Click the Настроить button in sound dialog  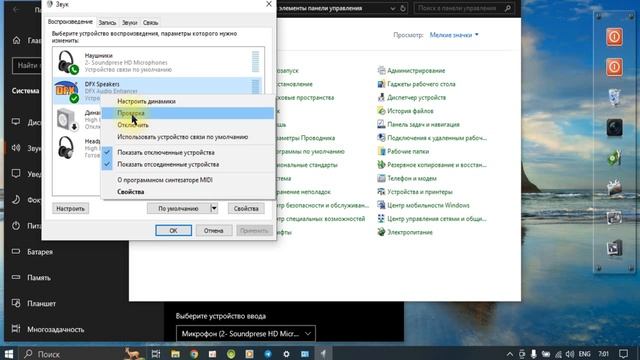70,209
